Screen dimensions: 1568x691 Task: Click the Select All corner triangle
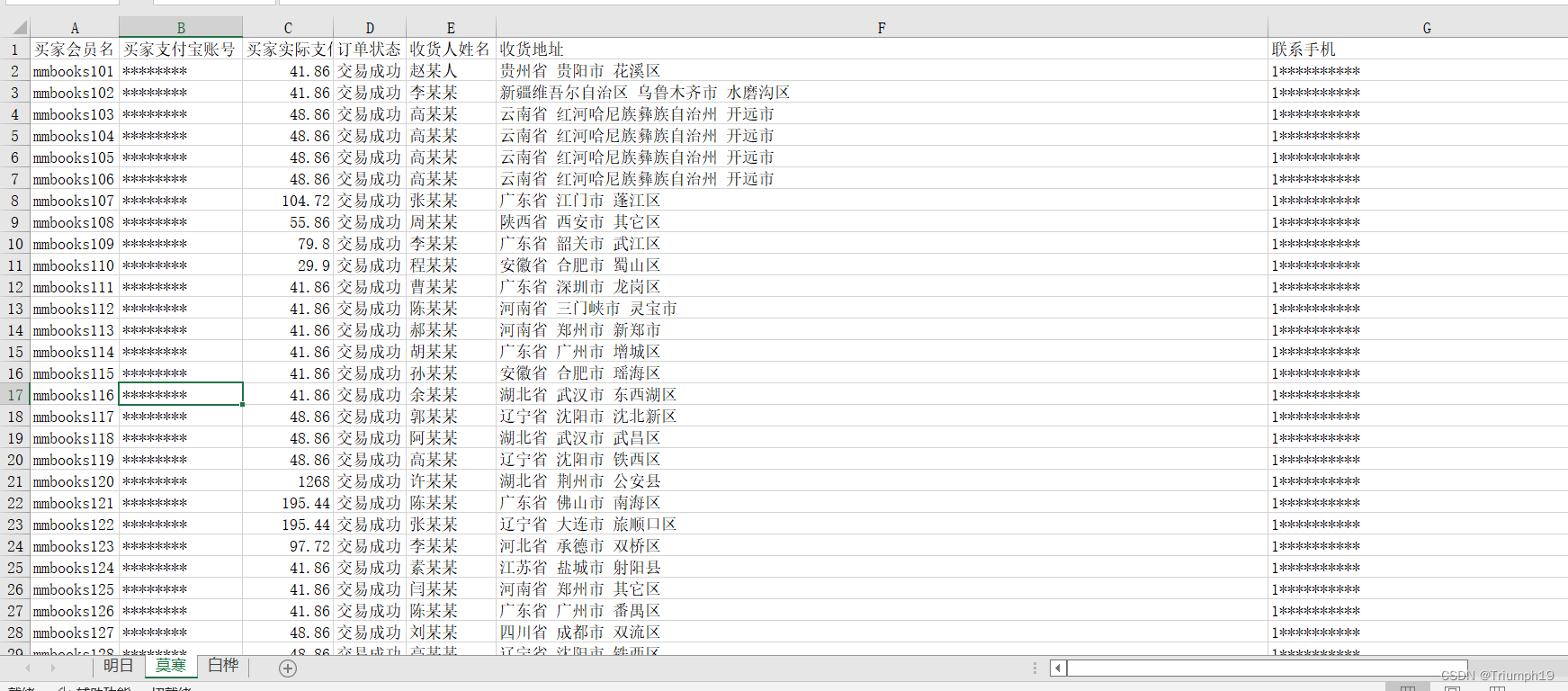[x=20, y=28]
